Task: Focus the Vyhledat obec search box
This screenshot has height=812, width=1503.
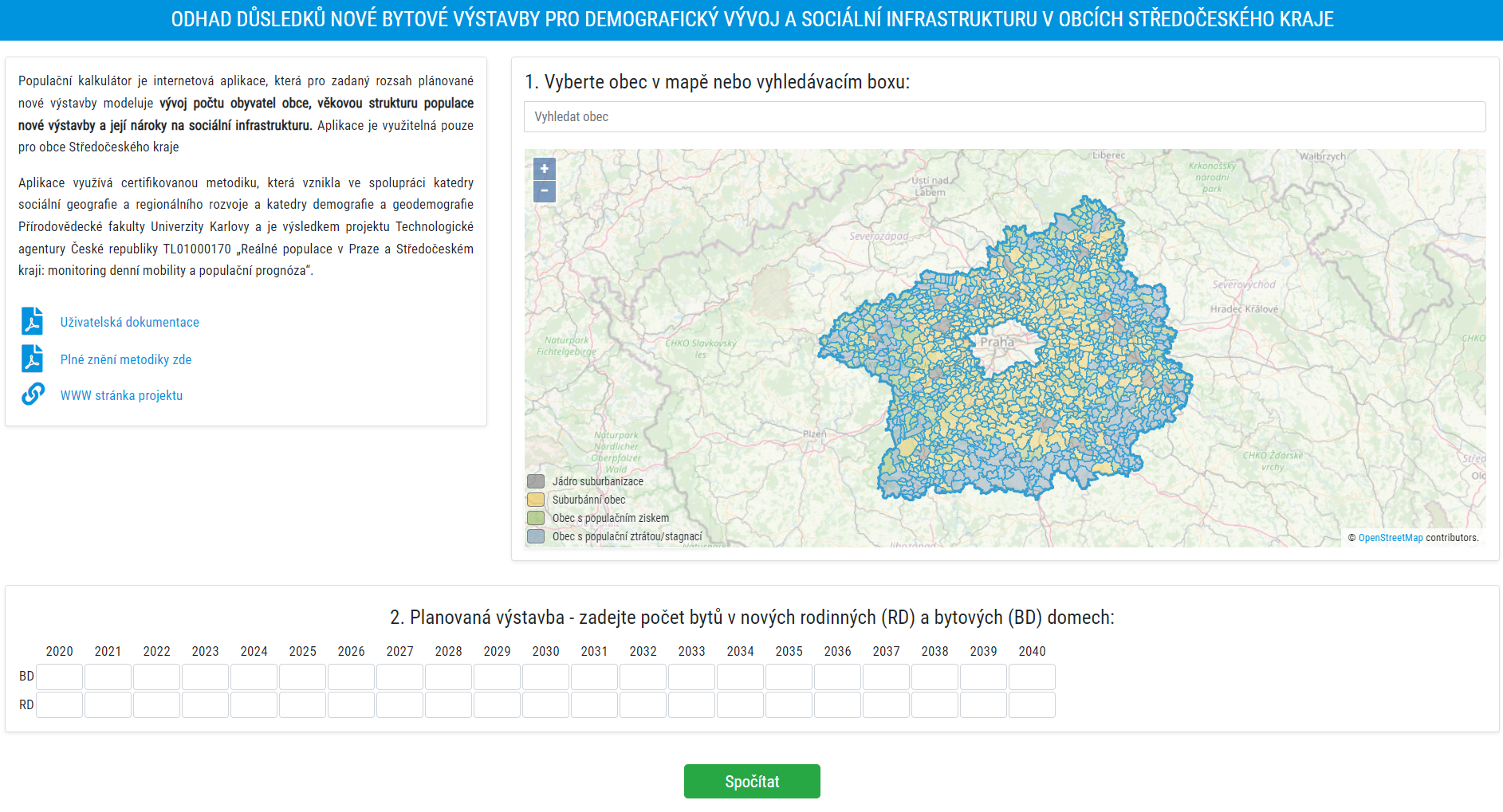Action: coord(1005,116)
